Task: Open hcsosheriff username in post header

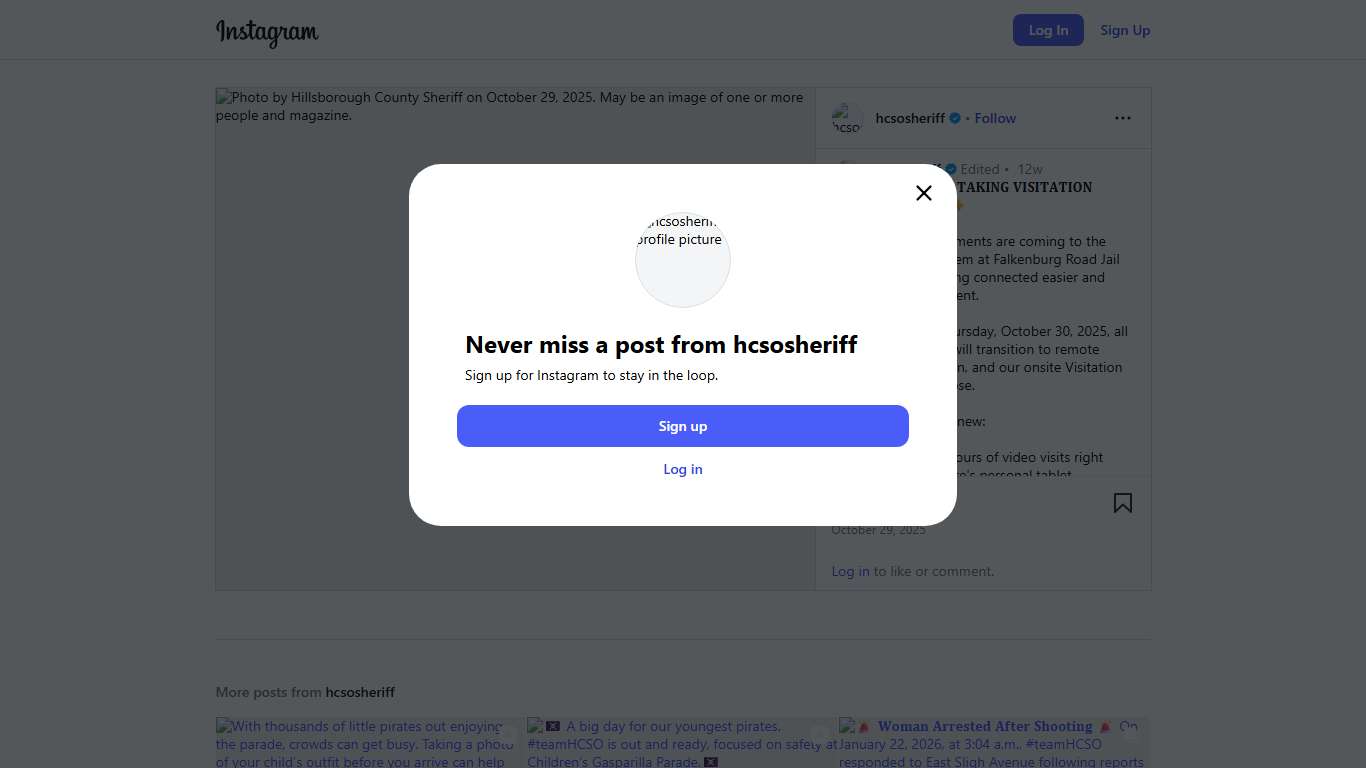Action: [x=910, y=118]
